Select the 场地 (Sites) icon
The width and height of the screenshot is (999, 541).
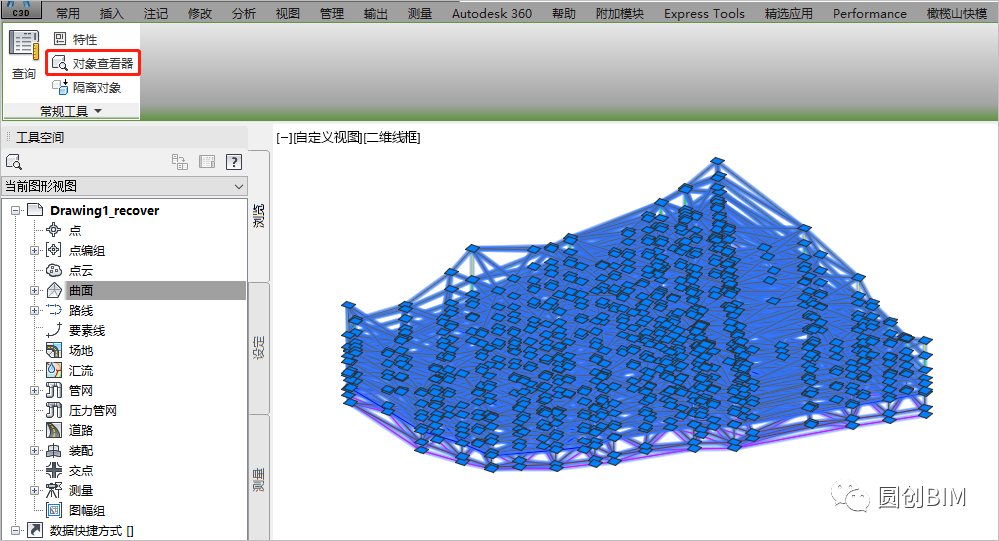tap(54, 350)
